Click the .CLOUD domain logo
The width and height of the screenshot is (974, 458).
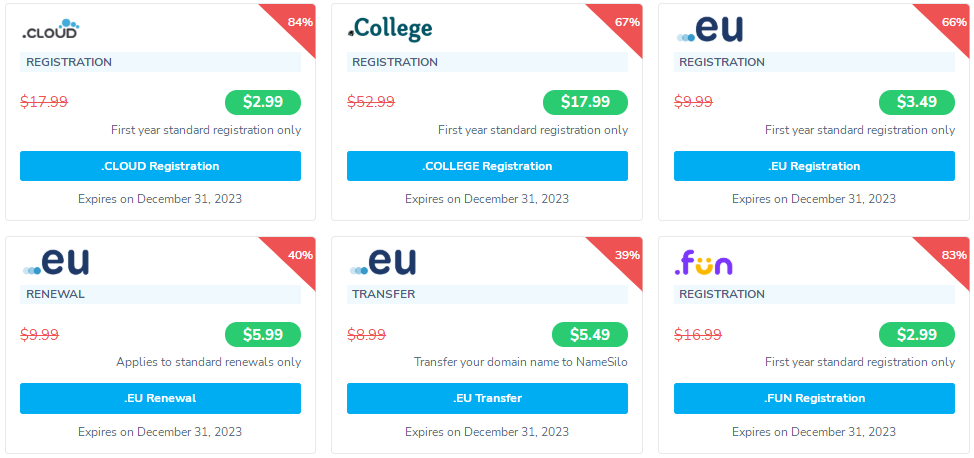[x=50, y=30]
